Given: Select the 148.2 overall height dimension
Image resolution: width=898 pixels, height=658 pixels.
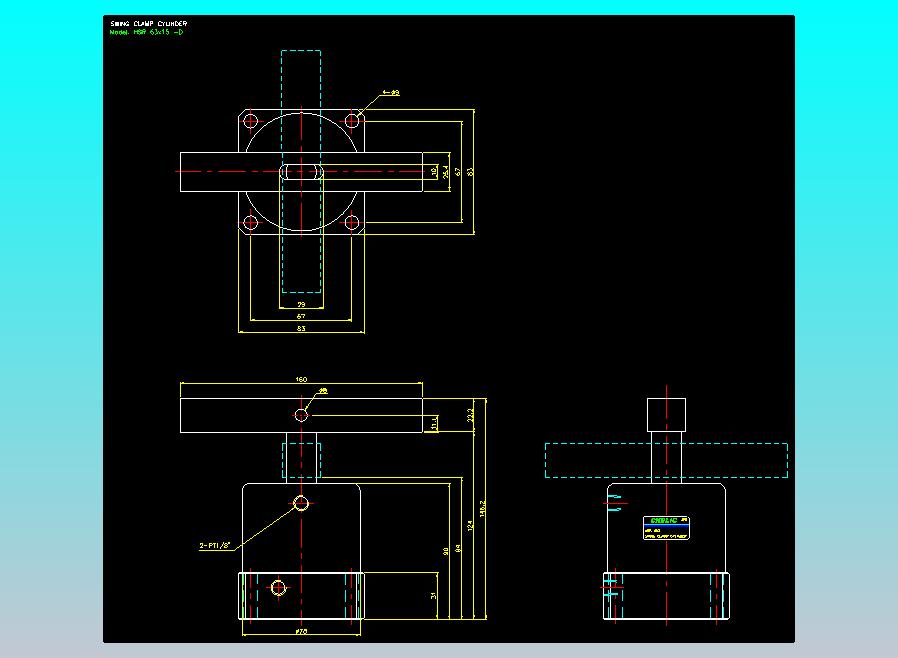Looking at the screenshot, I should (482, 510).
